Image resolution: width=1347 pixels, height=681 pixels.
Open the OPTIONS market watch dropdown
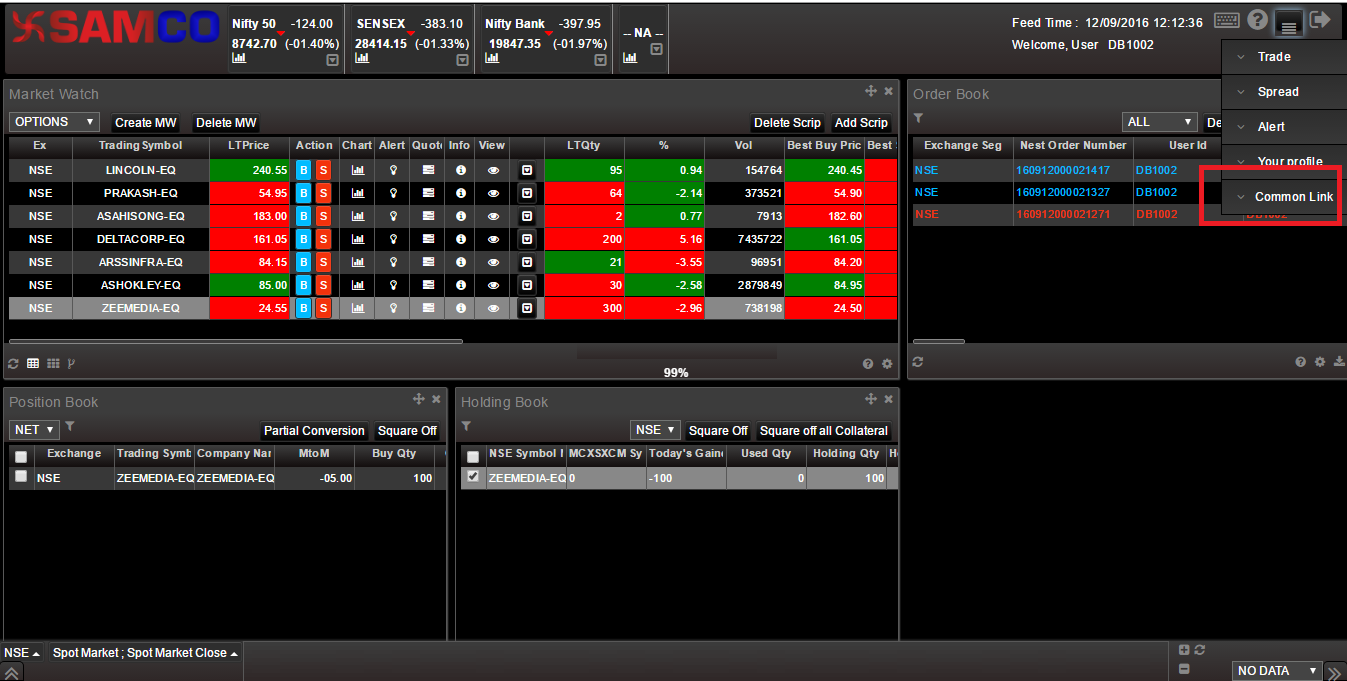click(x=54, y=122)
